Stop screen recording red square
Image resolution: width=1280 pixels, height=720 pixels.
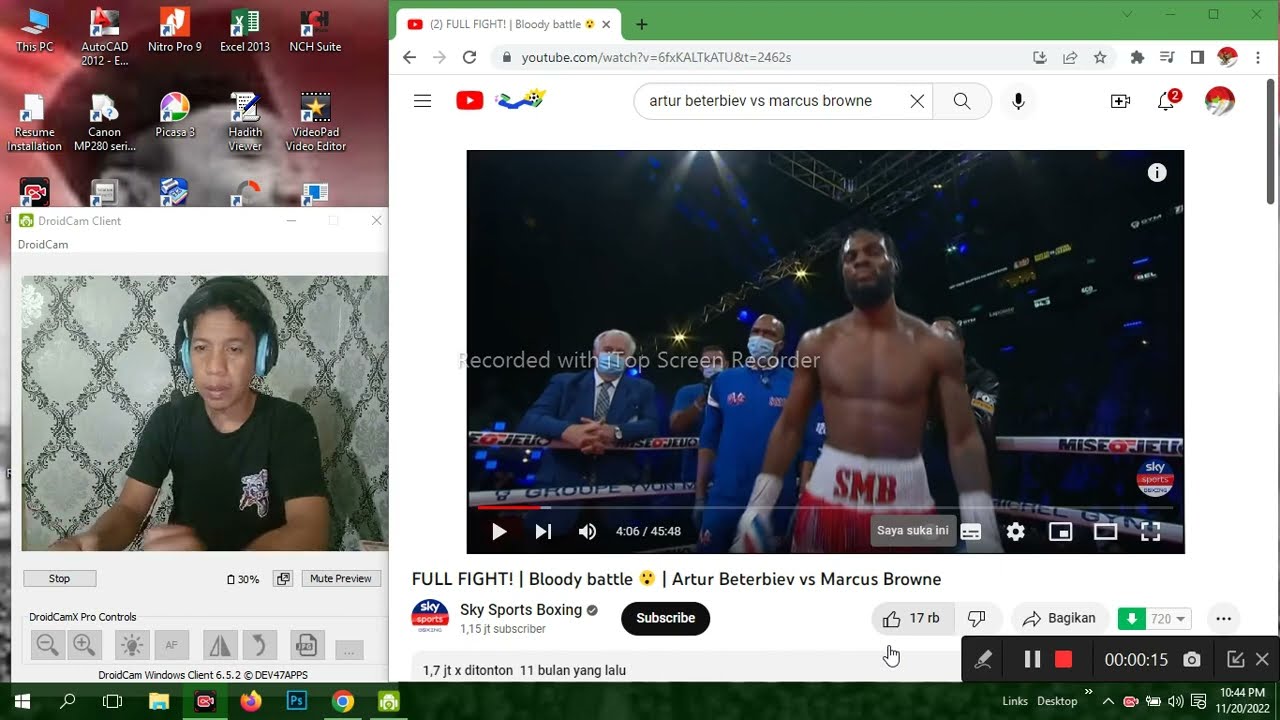click(1064, 660)
